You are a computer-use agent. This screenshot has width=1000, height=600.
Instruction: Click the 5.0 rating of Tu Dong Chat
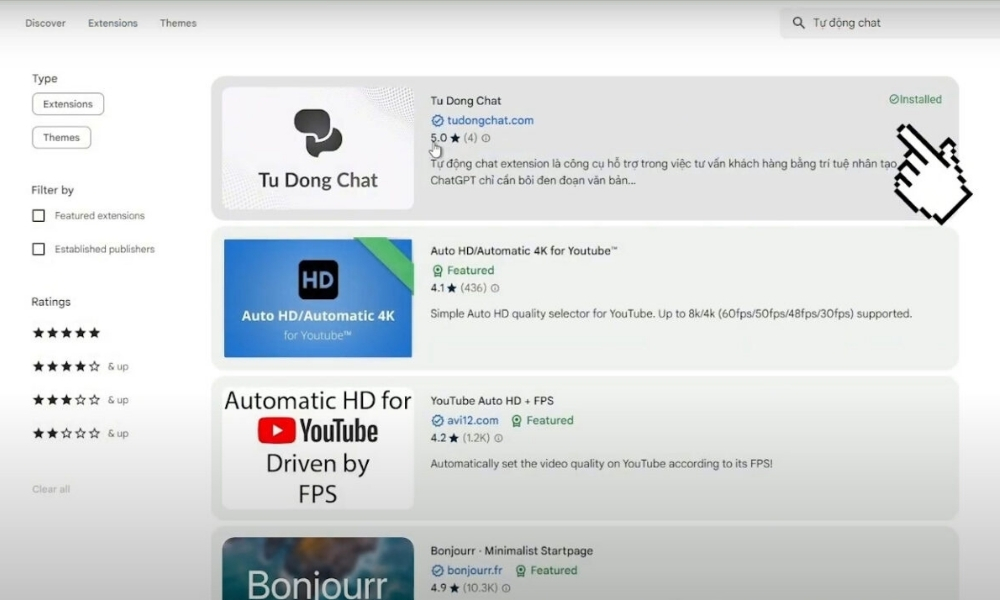point(439,138)
